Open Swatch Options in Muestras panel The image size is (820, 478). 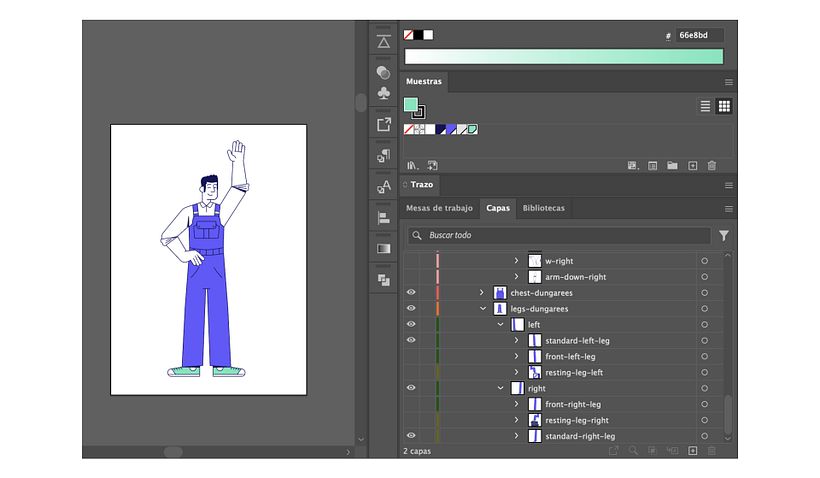pyautogui.click(x=653, y=166)
